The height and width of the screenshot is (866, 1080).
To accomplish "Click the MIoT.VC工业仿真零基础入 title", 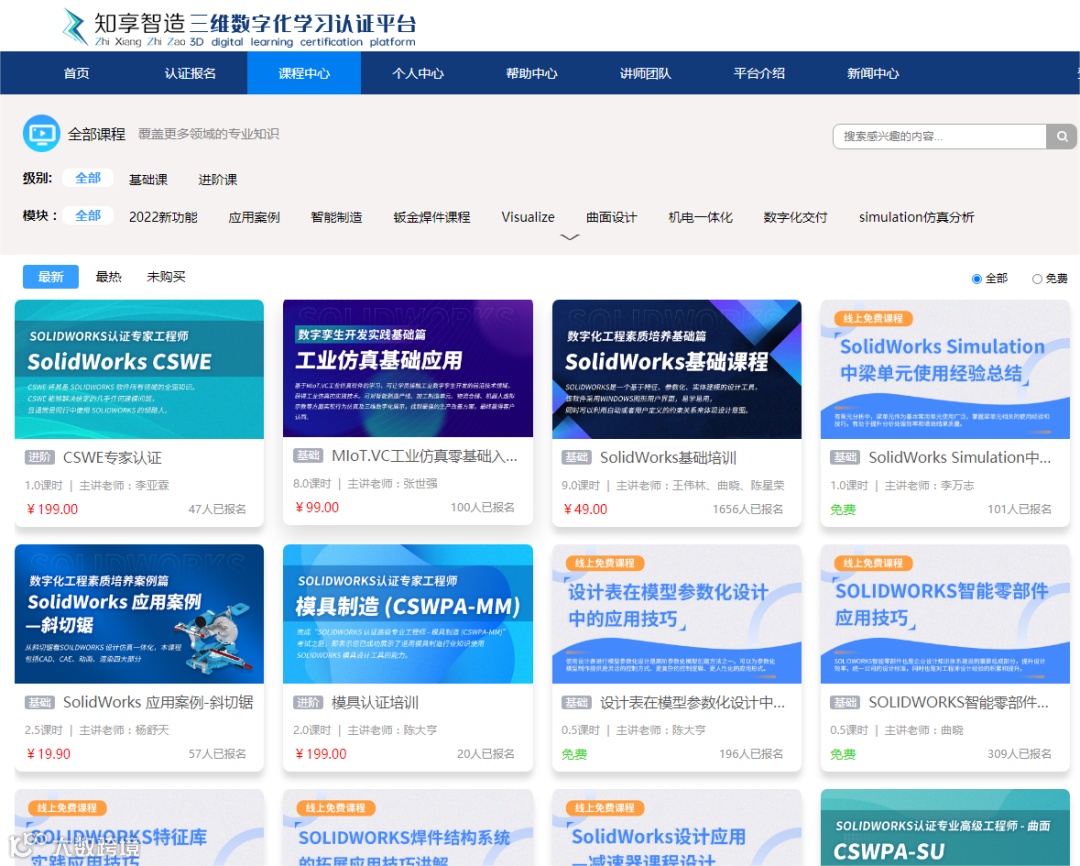I will [424, 456].
